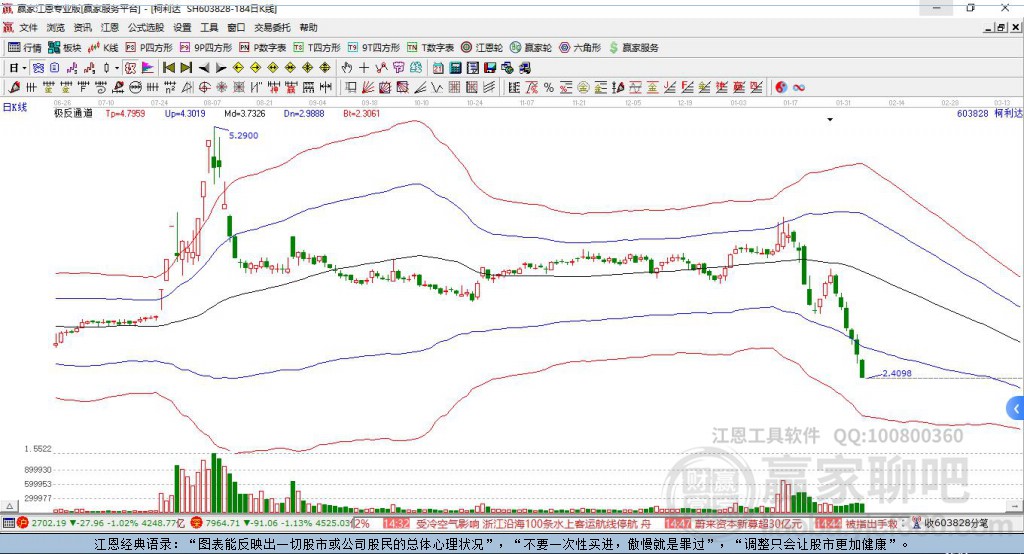
Task: Toggle the pressed 极反通道 indicator icon
Action: (x=131, y=68)
